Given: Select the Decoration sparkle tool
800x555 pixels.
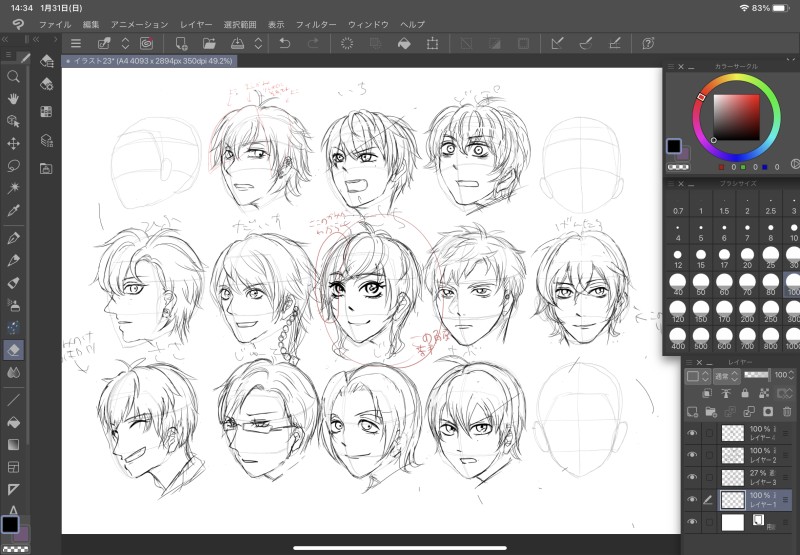Looking at the screenshot, I should (x=13, y=327).
